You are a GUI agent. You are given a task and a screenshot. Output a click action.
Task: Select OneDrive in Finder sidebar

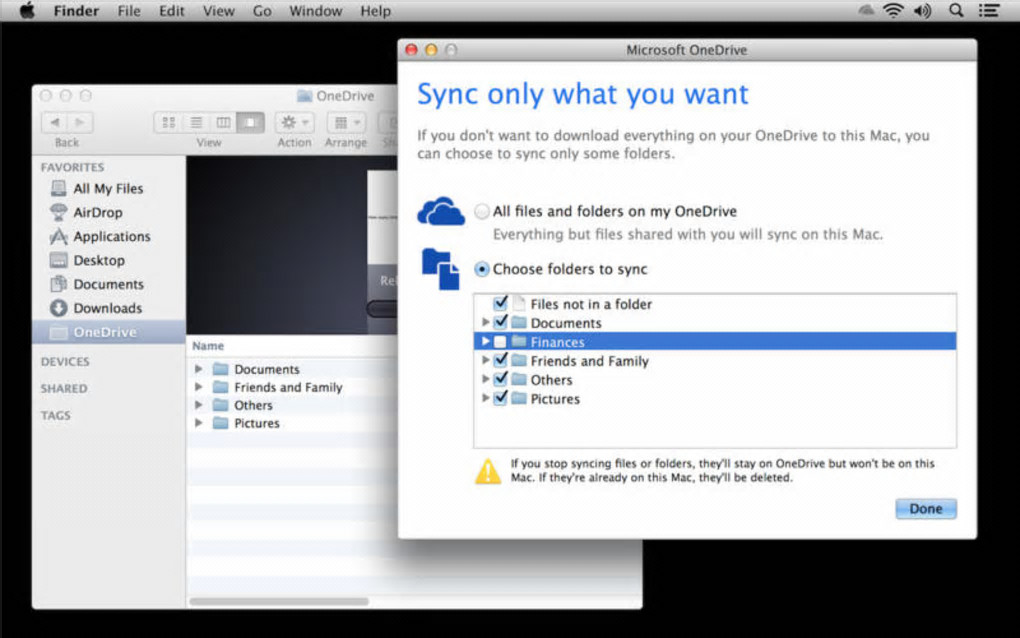click(x=109, y=332)
